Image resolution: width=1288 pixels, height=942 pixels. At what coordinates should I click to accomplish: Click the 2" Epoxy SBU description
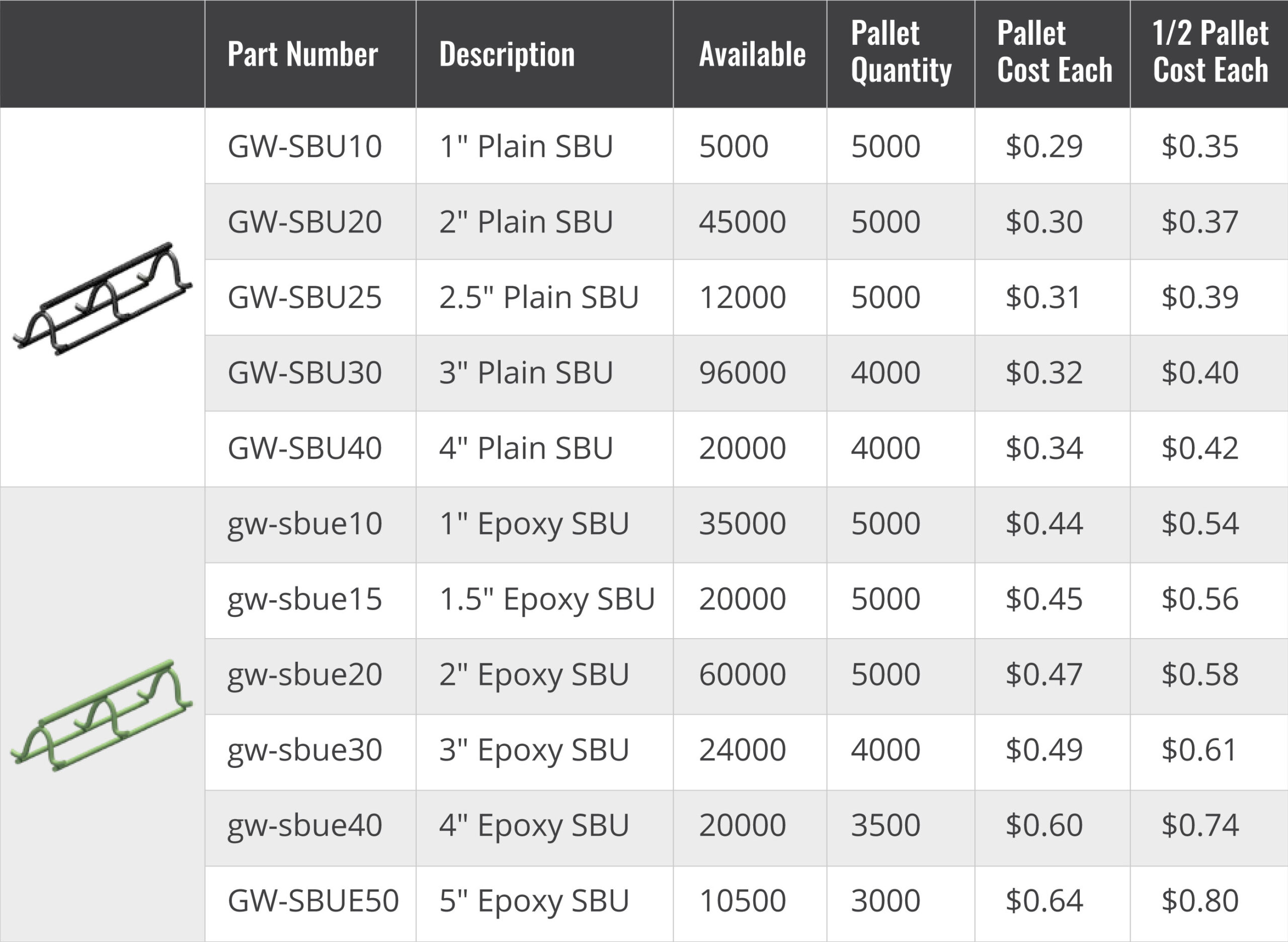(x=534, y=675)
